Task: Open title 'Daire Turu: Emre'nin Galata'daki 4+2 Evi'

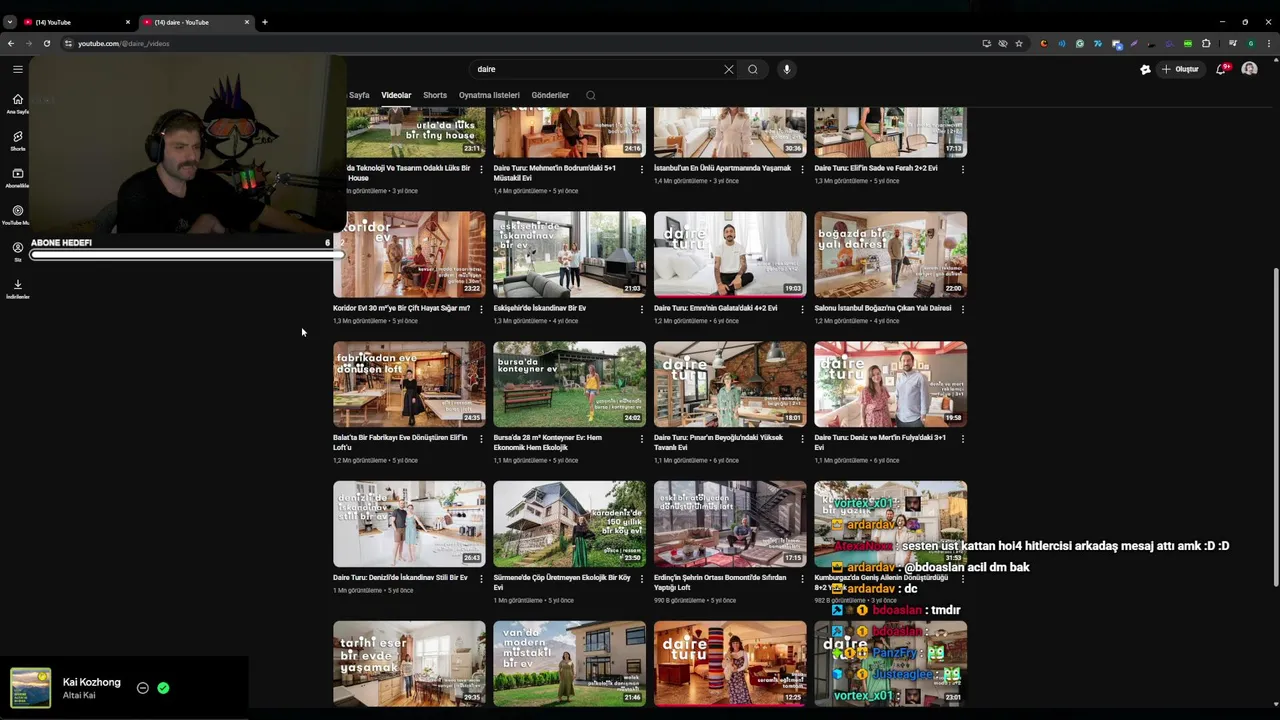Action: tap(715, 308)
